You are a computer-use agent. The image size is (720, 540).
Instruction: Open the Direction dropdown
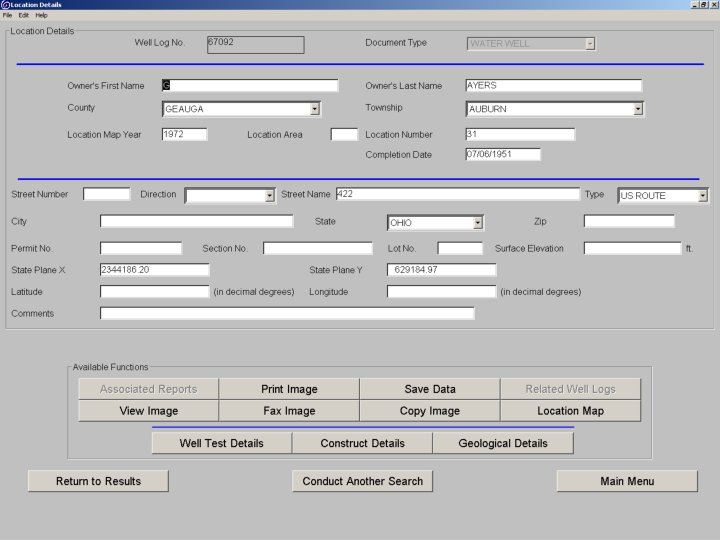tap(270, 196)
